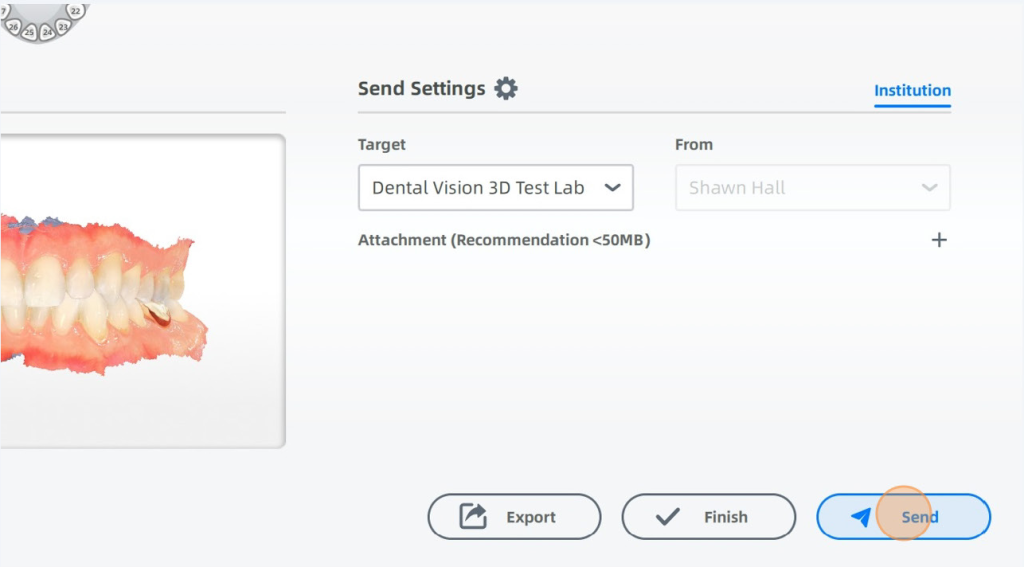Viewport: 1024px width, 567px height.
Task: Click the Send paper plane icon
Action: coord(861,517)
